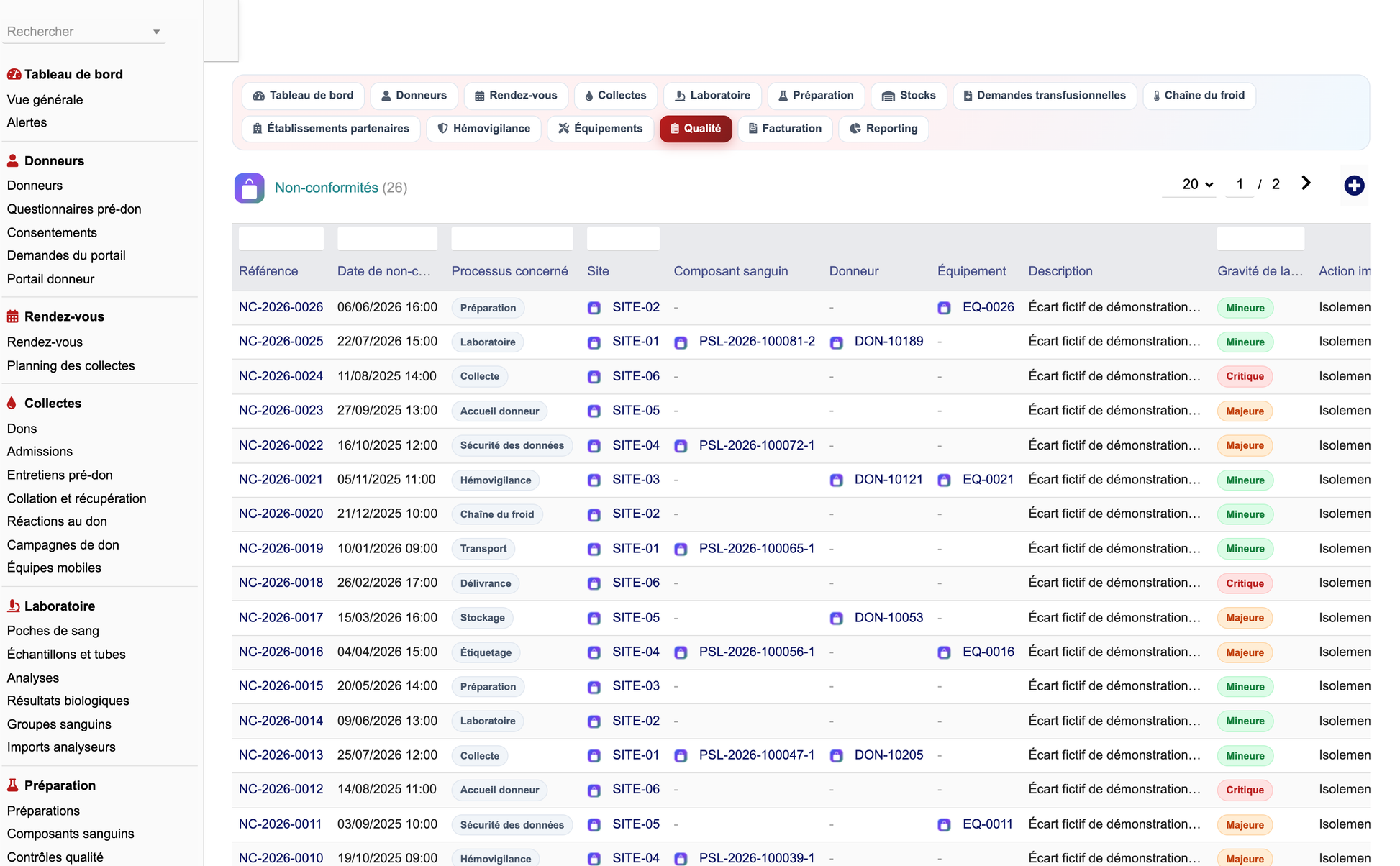Image resolution: width=1400 pixels, height=866 pixels.
Task: Select the Reporting tab
Action: click(x=883, y=129)
